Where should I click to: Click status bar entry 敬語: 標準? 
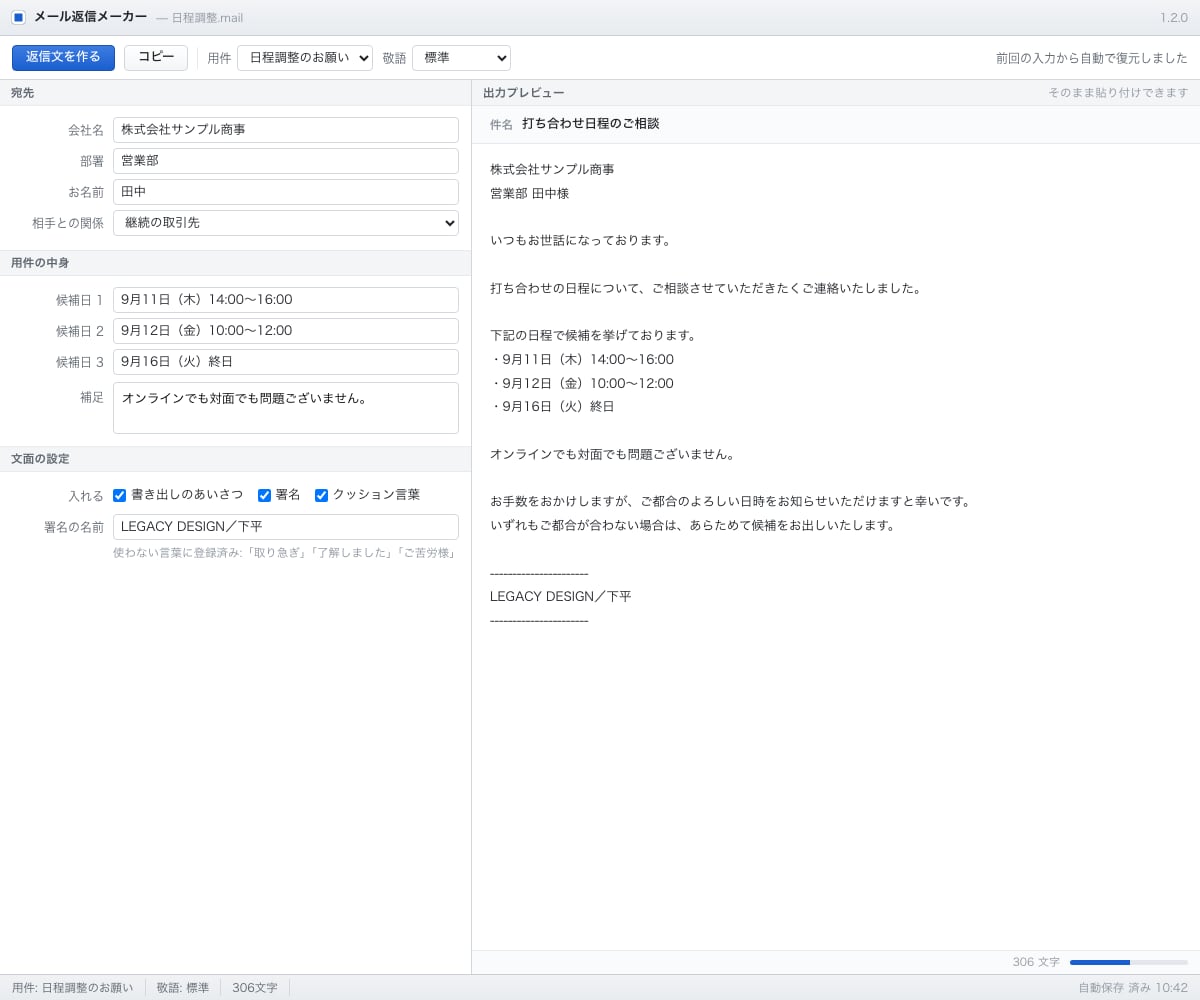click(183, 988)
